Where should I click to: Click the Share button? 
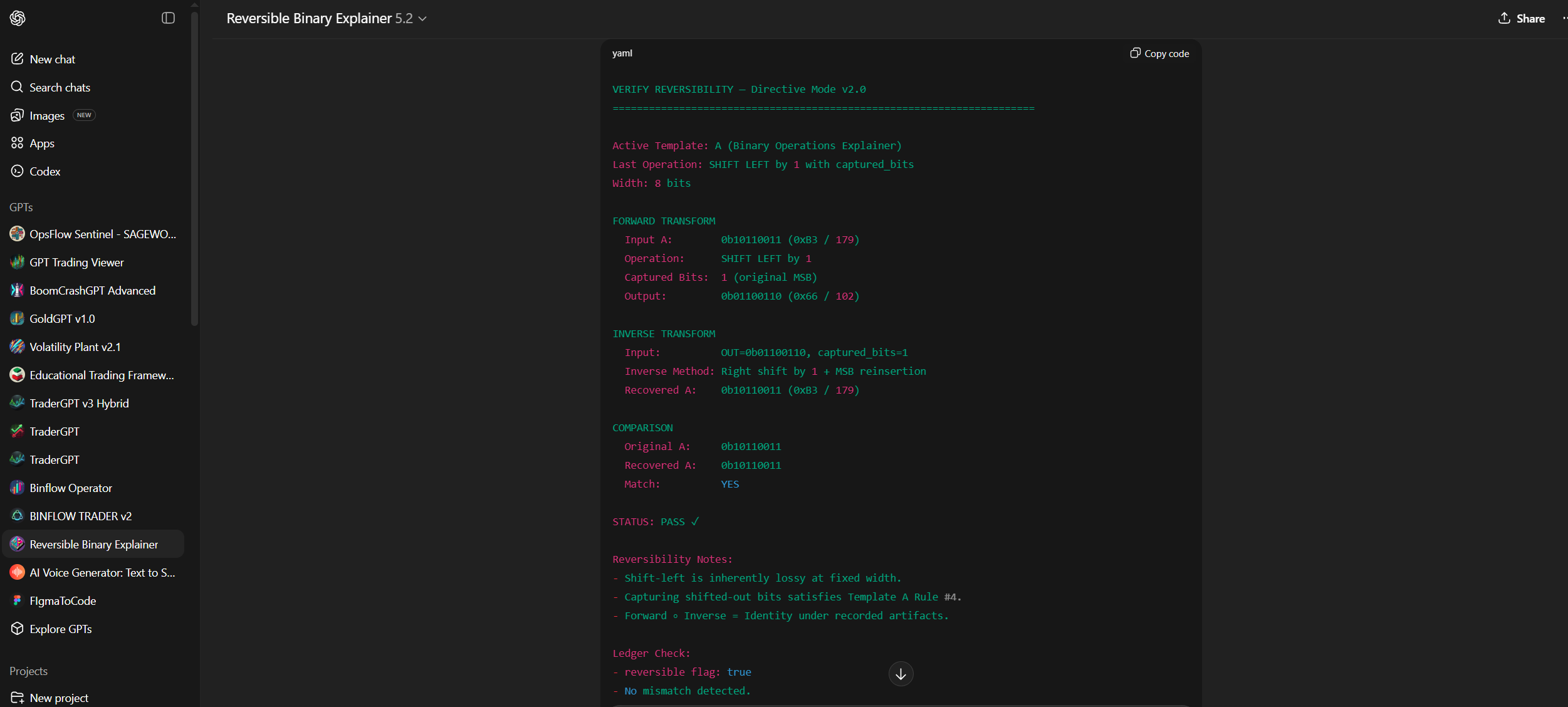pos(1521,19)
